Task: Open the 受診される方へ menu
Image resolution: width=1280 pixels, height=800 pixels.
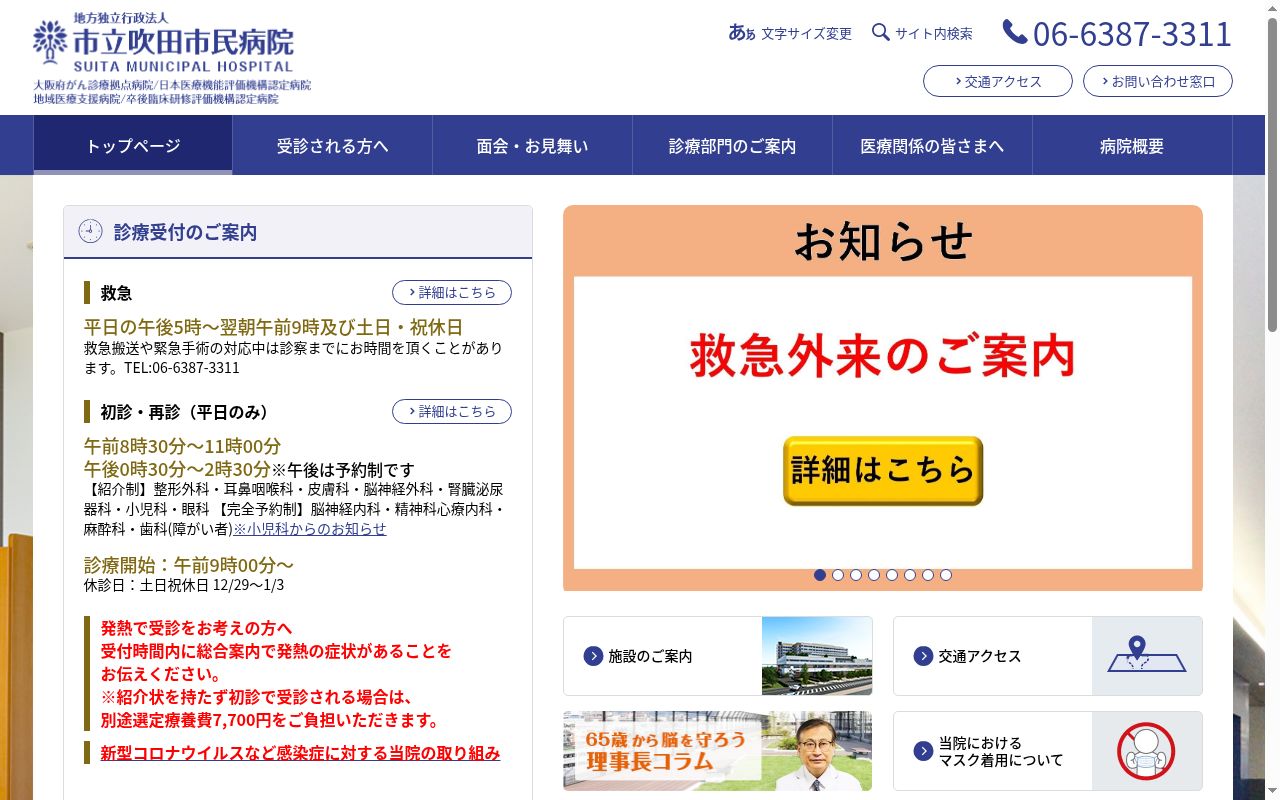Action: [333, 145]
